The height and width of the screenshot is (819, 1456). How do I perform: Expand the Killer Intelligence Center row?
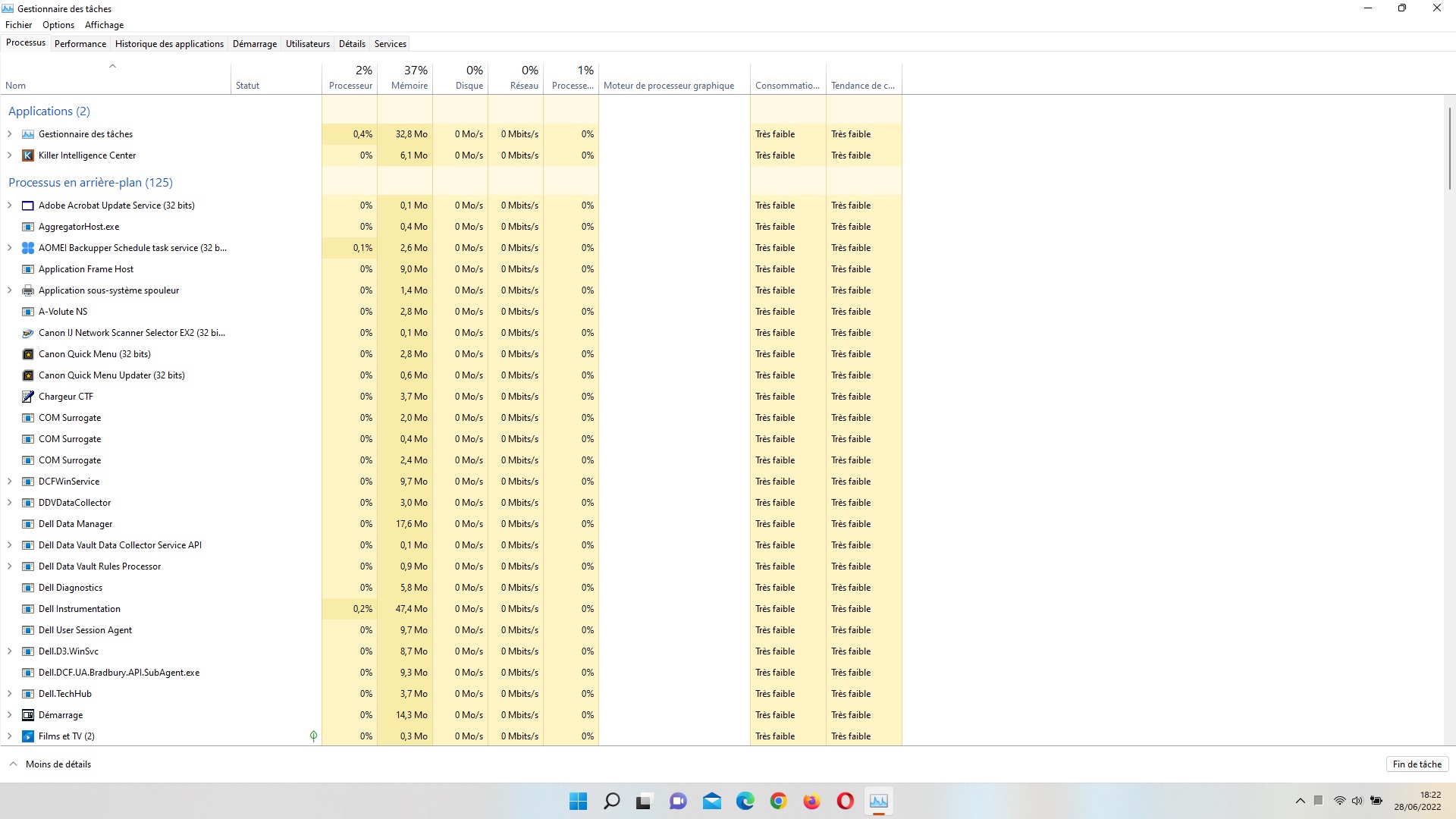click(10, 155)
